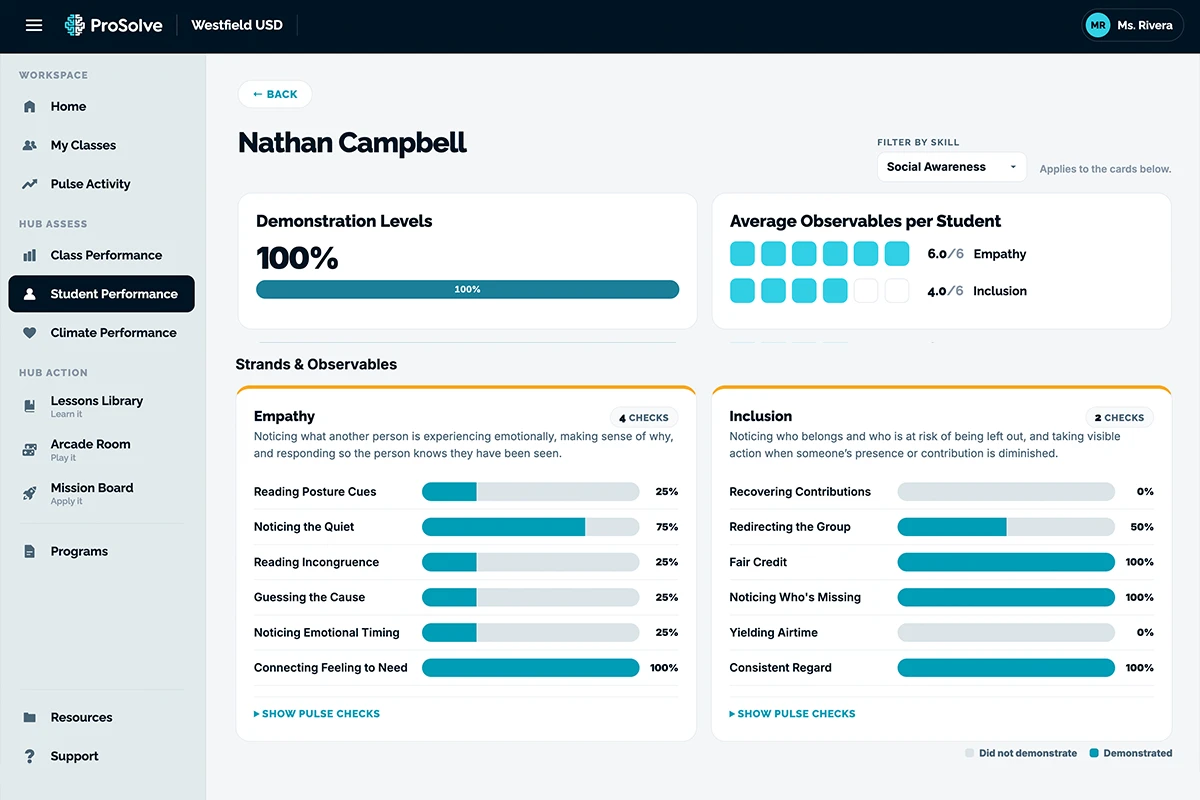Viewport: 1200px width, 800px height.
Task: Select the Reading Posture Cues label
Action: (315, 492)
